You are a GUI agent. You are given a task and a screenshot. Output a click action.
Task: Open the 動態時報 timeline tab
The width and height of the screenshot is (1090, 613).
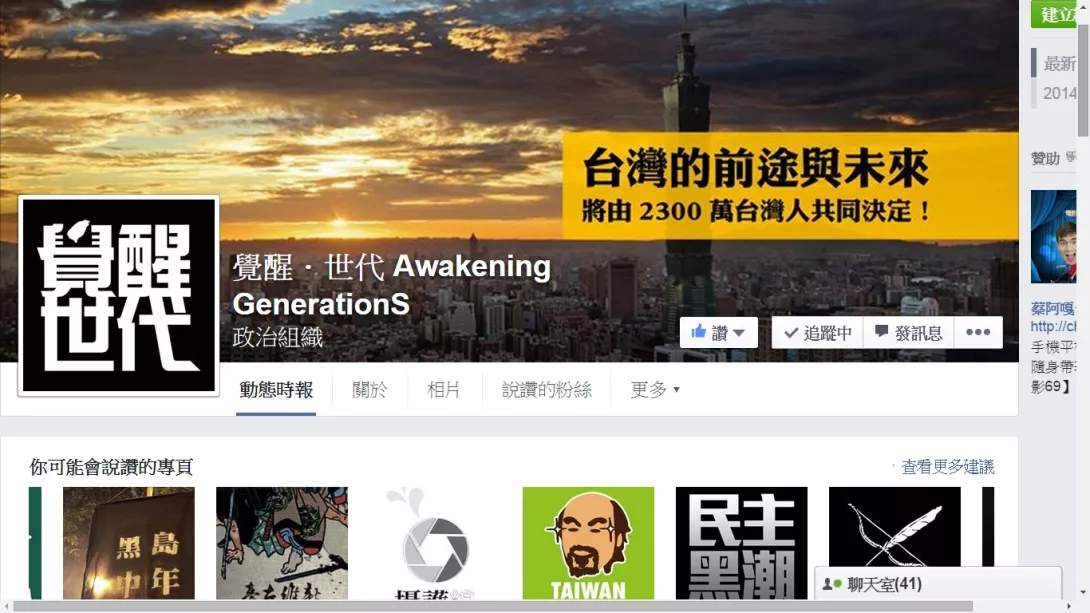(x=276, y=390)
